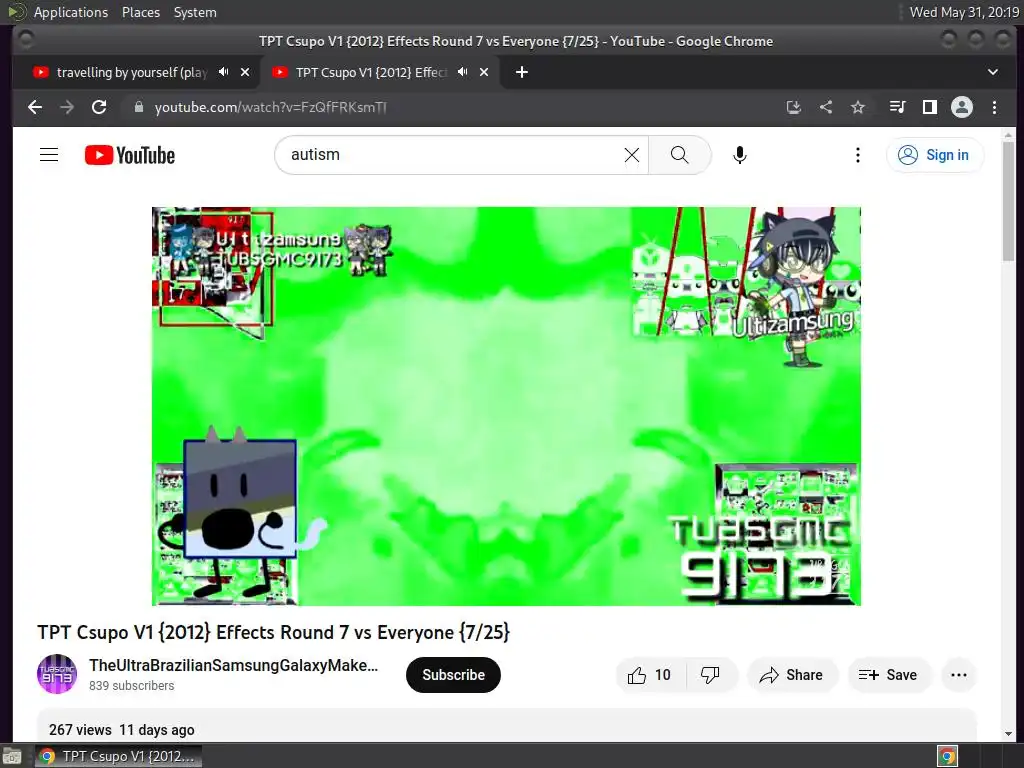
Task: Click Sign in button
Action: [x=935, y=155]
